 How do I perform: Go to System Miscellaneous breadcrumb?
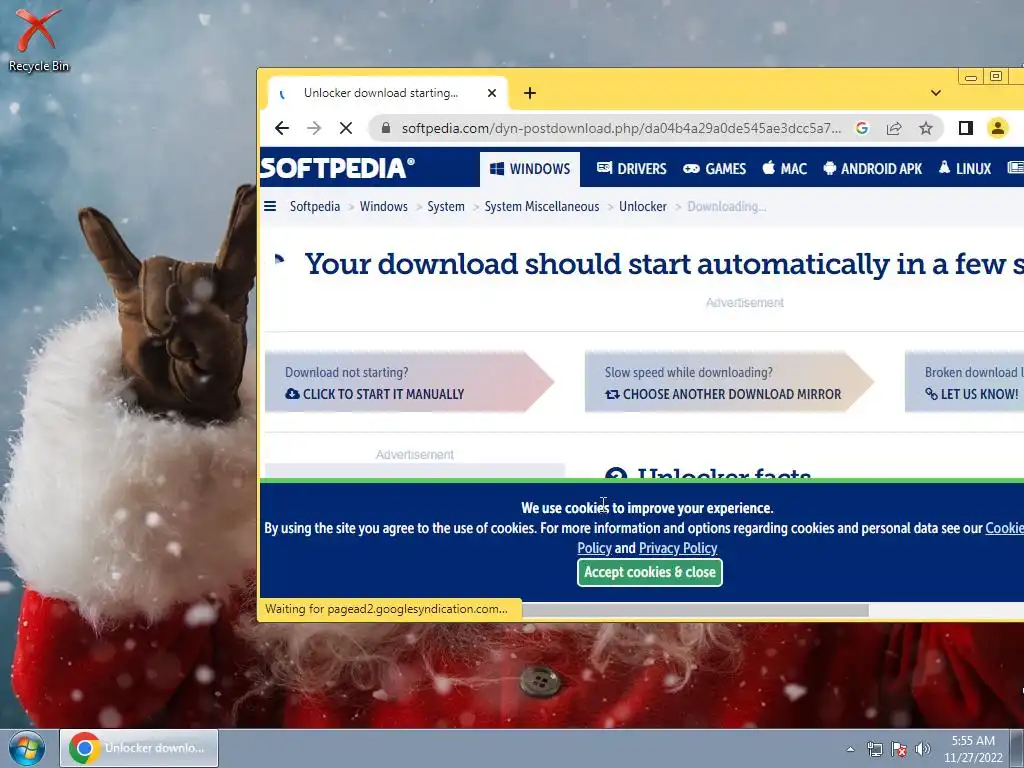click(x=541, y=206)
